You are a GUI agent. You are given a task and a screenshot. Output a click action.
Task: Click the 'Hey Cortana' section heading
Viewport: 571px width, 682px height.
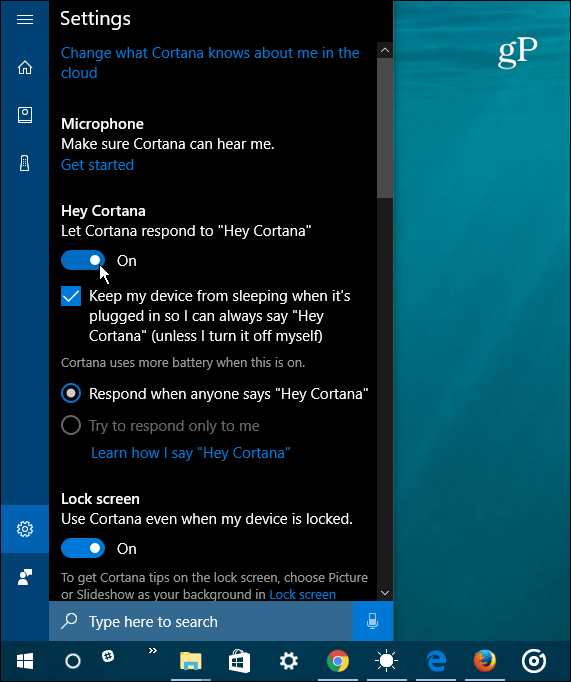[x=103, y=211]
